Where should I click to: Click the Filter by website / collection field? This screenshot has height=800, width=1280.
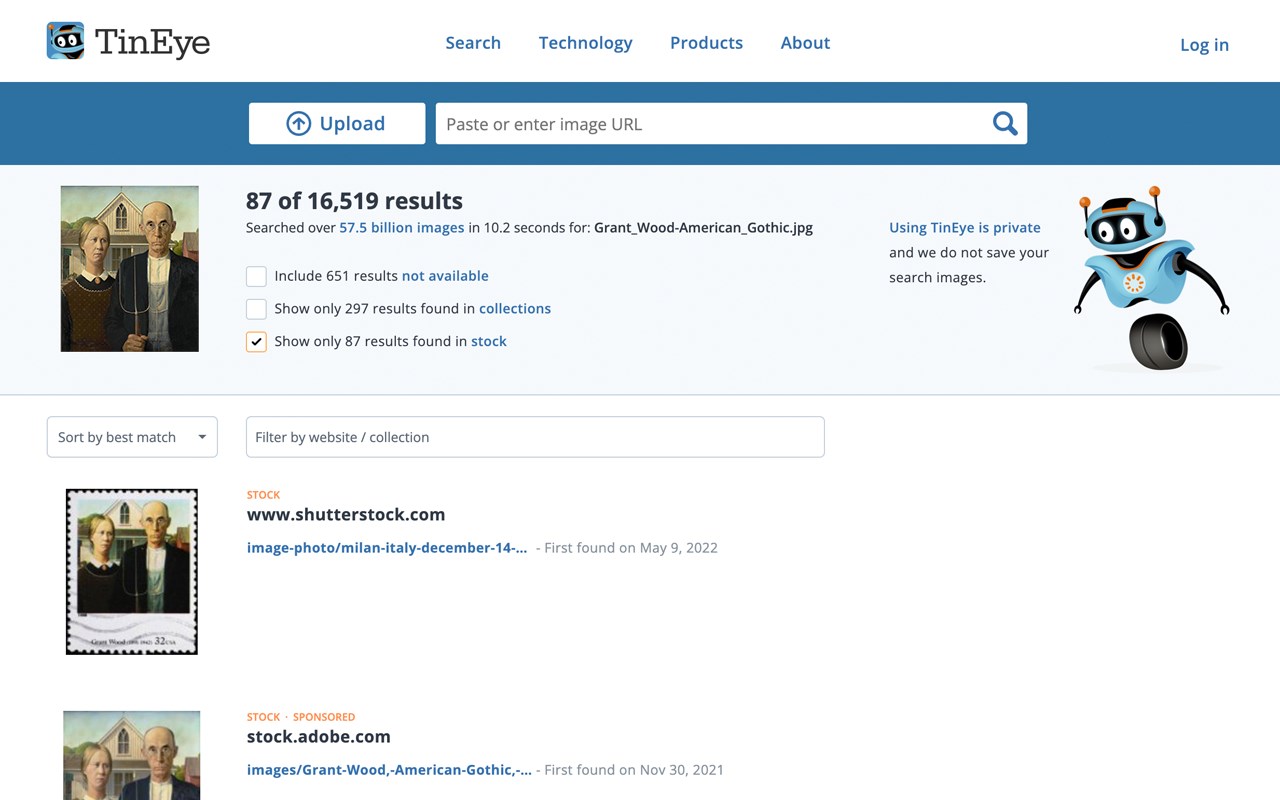(535, 437)
